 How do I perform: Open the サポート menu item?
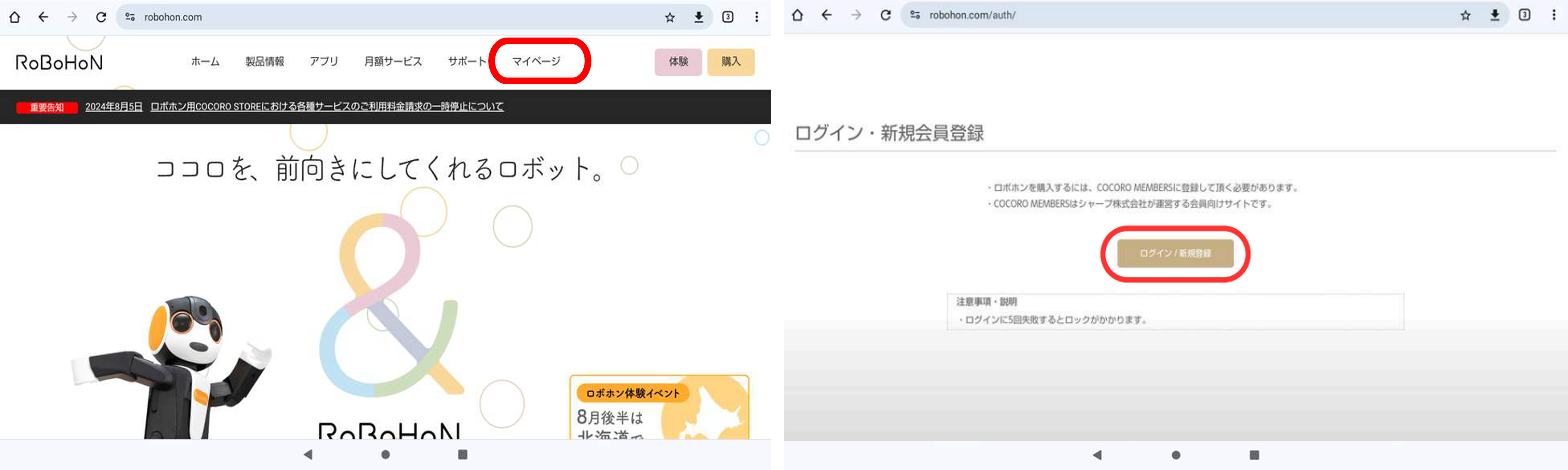[468, 62]
